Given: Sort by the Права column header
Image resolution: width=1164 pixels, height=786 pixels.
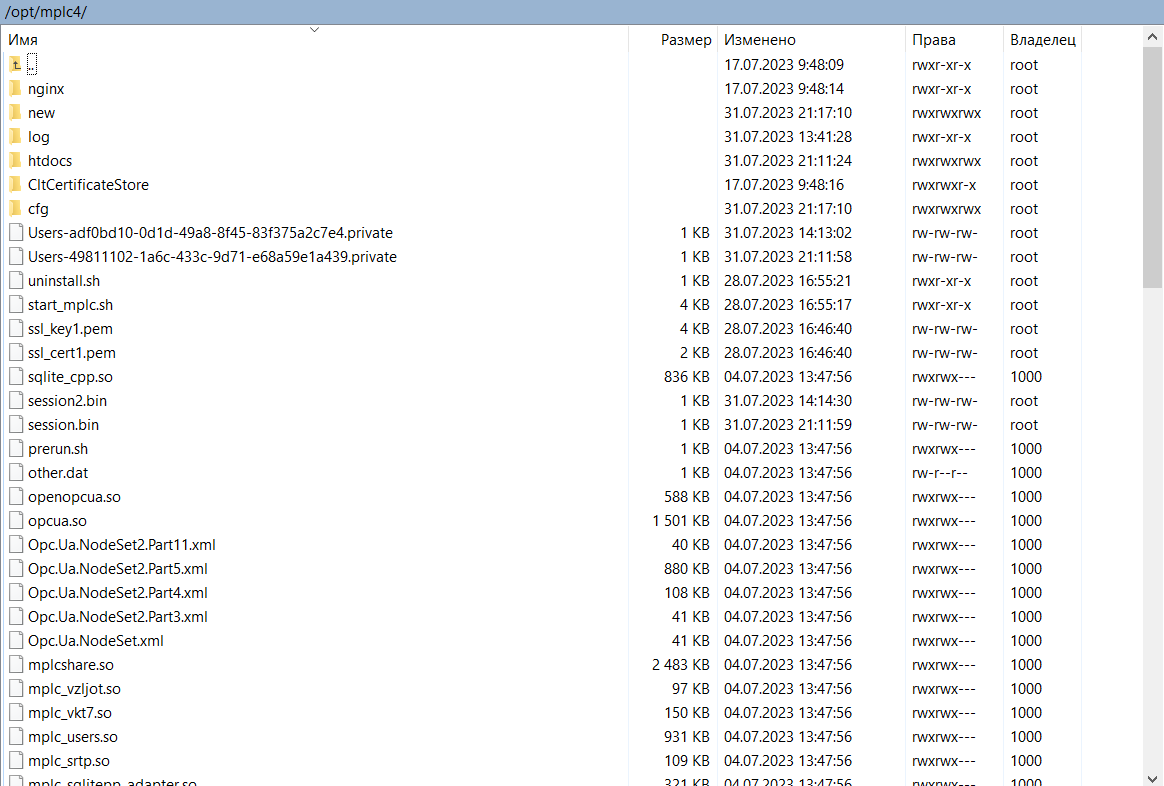Looking at the screenshot, I should [x=955, y=40].
